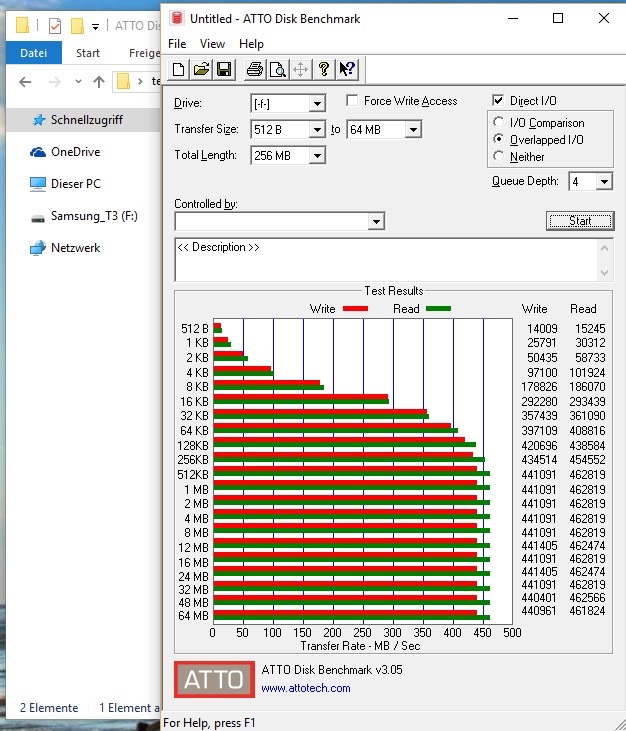Click into the Description text field

pos(386,260)
